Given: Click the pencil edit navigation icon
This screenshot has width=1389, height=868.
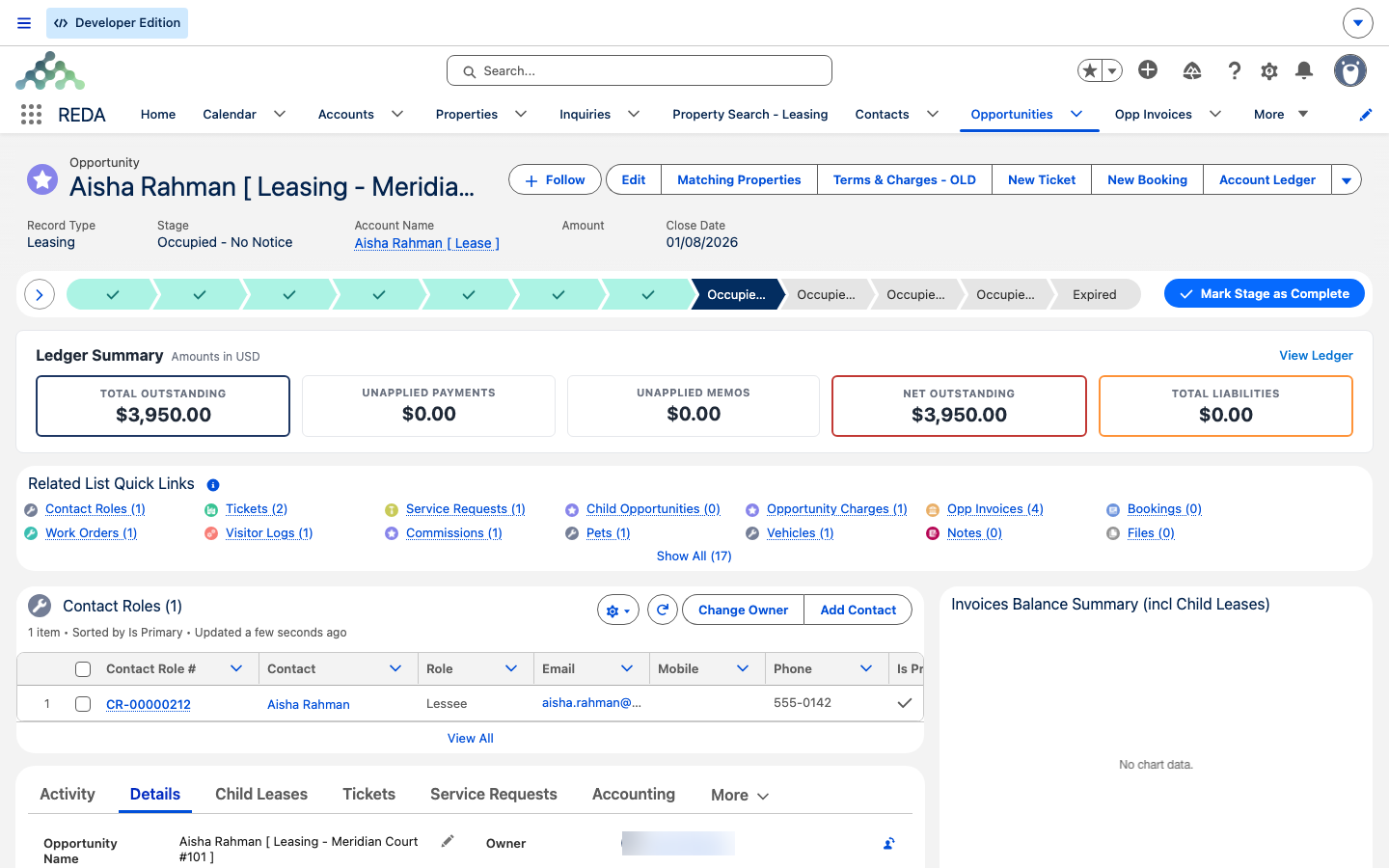Looking at the screenshot, I should coord(1365,115).
